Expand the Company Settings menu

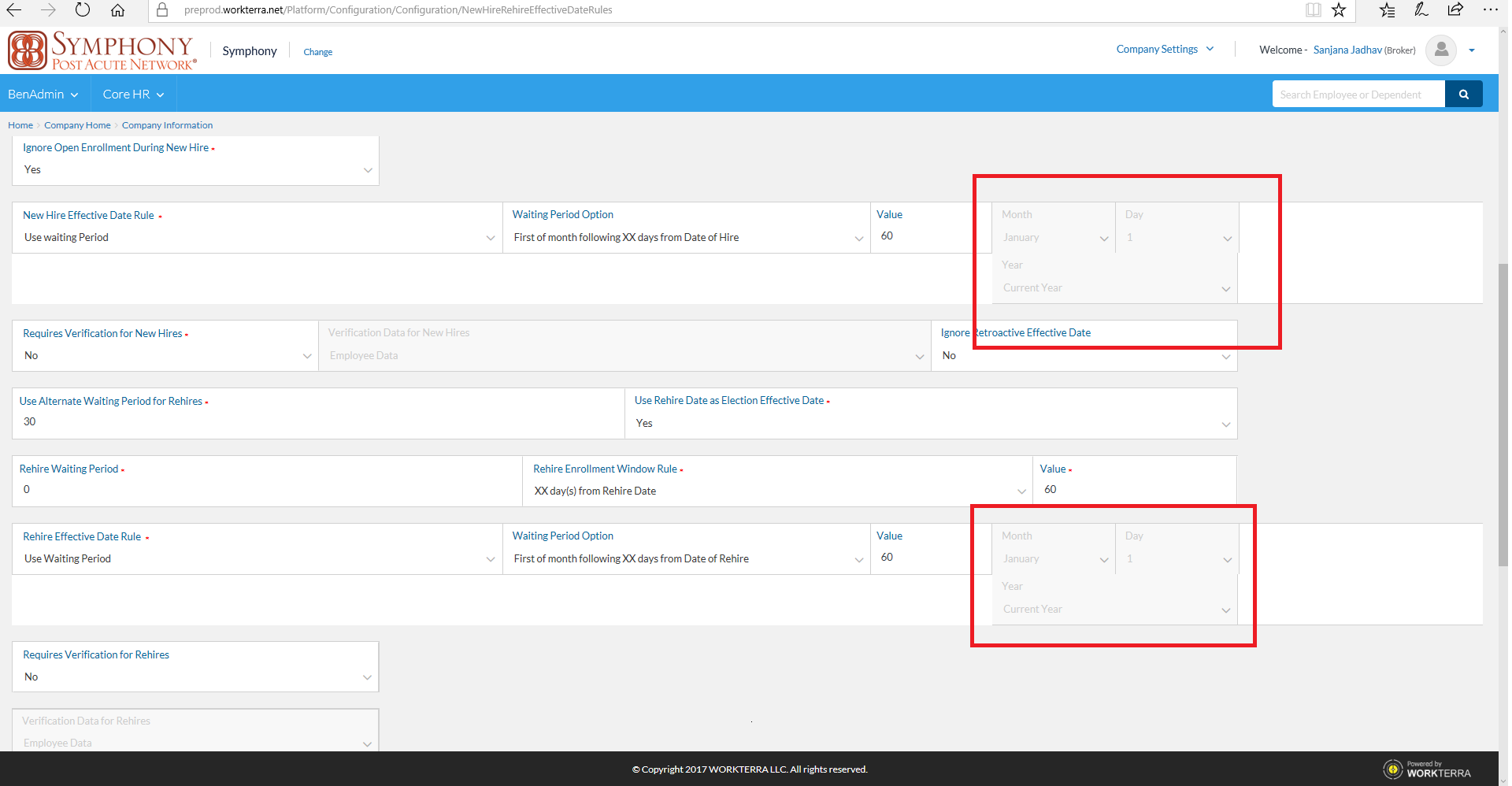pos(1164,50)
